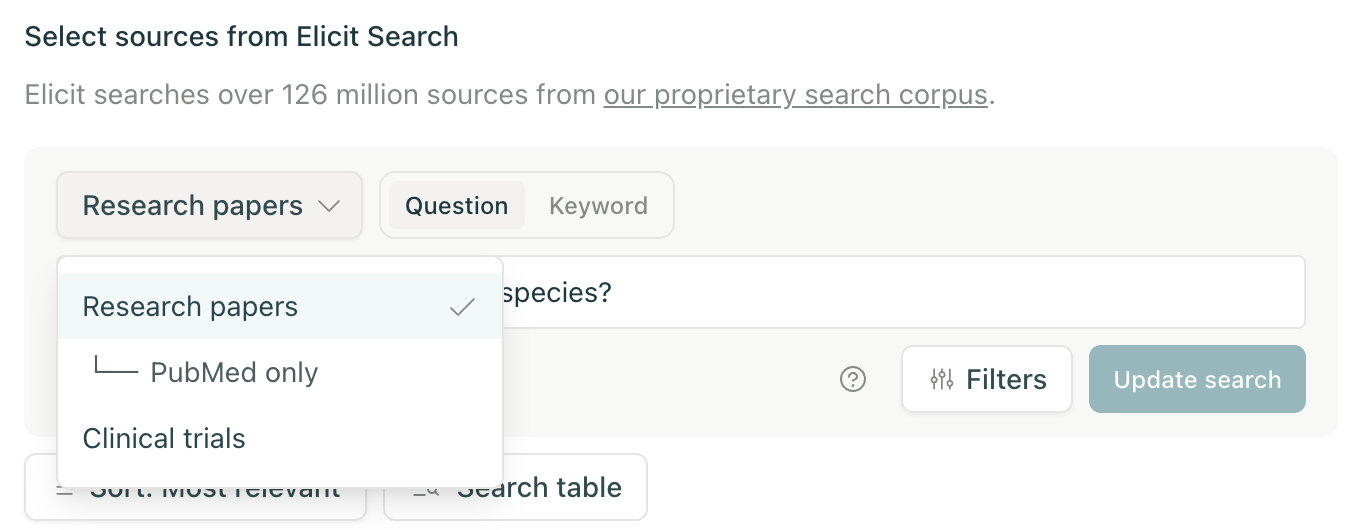The image size is (1352, 530).
Task: Click the Research papers dropdown button label
Action: click(x=192, y=206)
